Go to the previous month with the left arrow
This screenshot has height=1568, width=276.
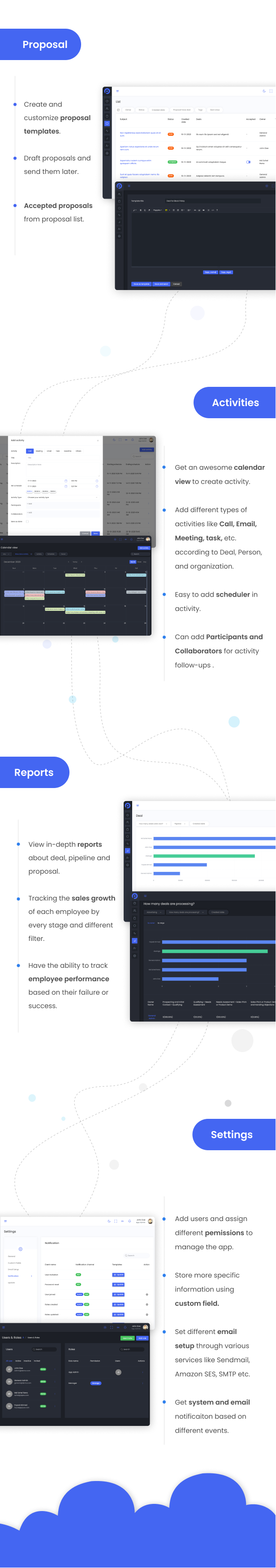click(x=69, y=563)
